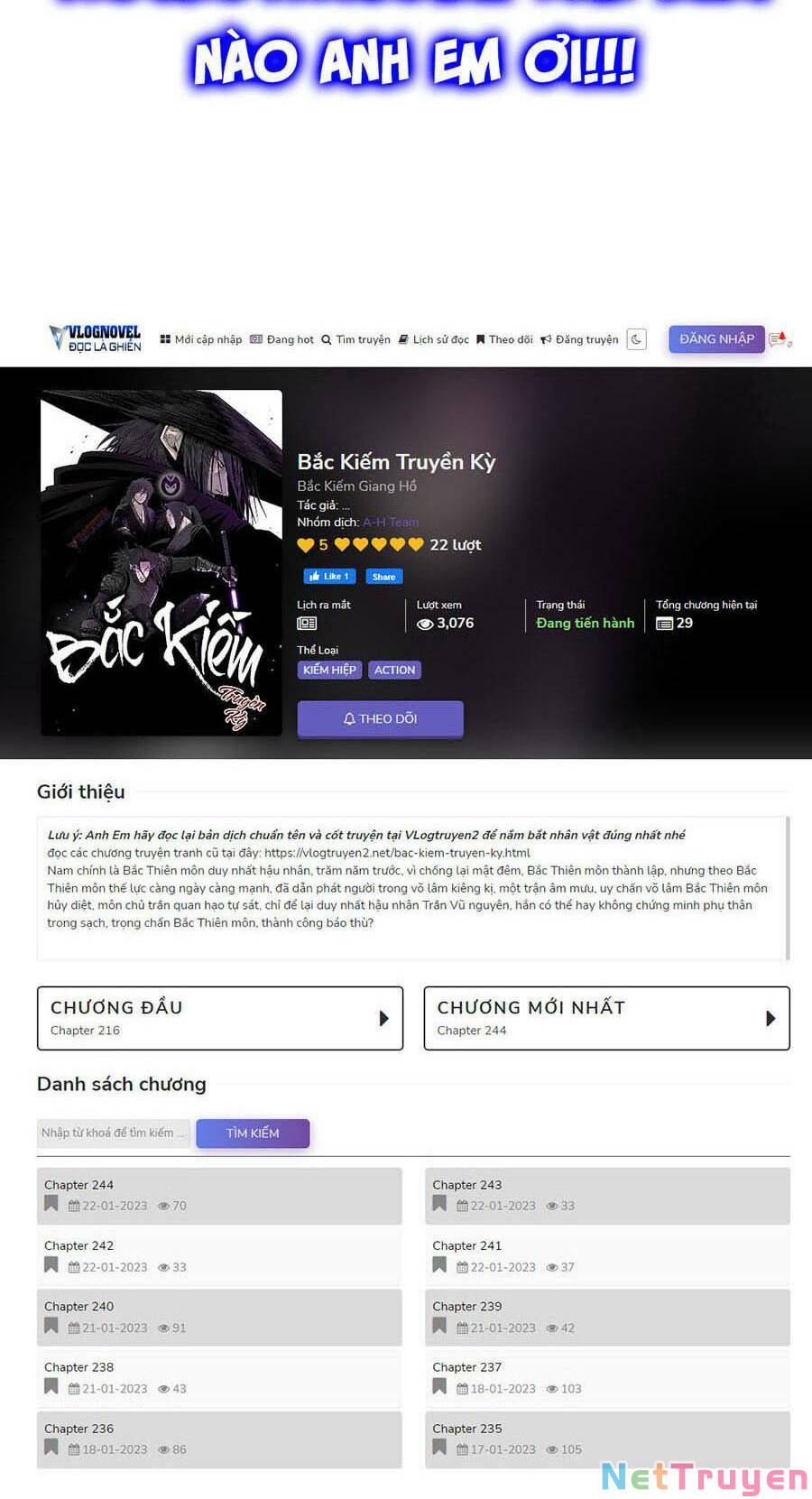Click the TÌM KIẾM search button
The height and width of the screenshot is (1499, 812).
(253, 1134)
